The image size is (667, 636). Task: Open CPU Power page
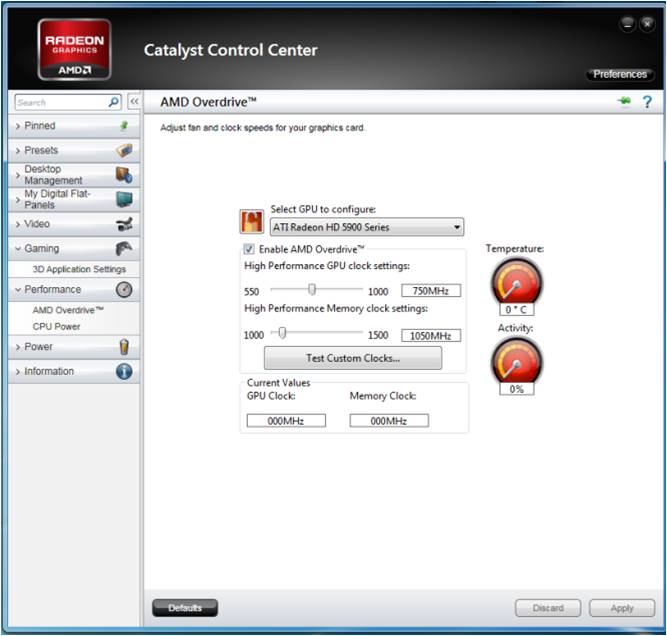point(56,326)
